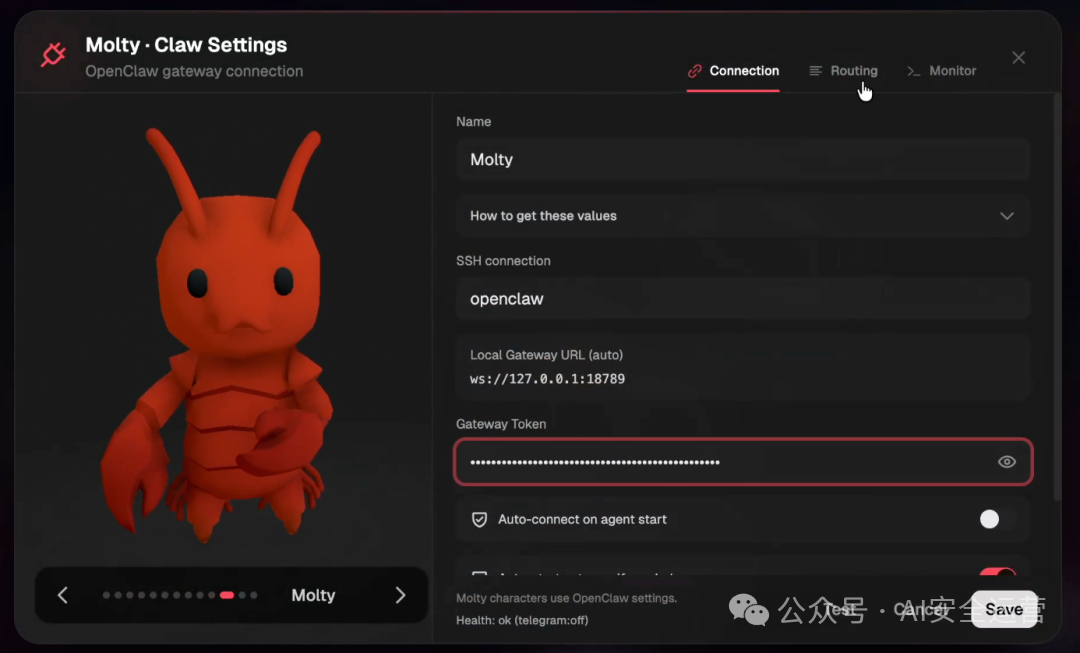
Task: Click the Molty characters use OpenClaw settings note
Action: point(566,598)
